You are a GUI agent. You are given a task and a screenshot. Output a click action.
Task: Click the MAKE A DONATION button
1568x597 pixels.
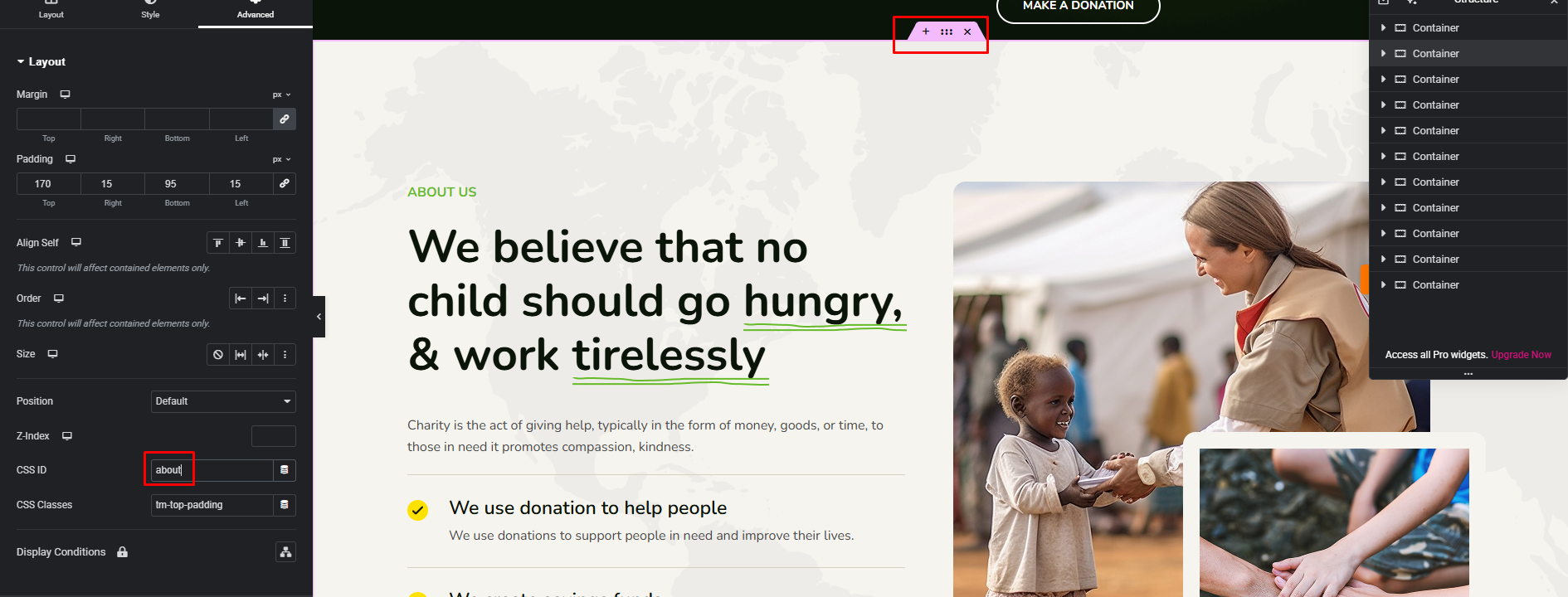click(x=1078, y=7)
